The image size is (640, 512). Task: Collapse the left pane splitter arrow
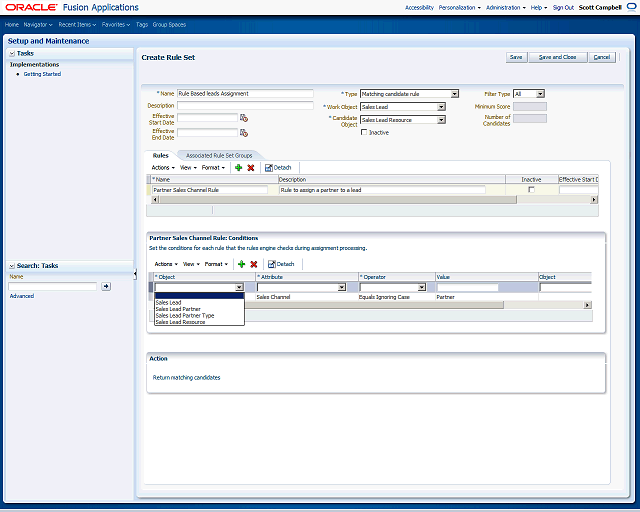[x=135, y=275]
